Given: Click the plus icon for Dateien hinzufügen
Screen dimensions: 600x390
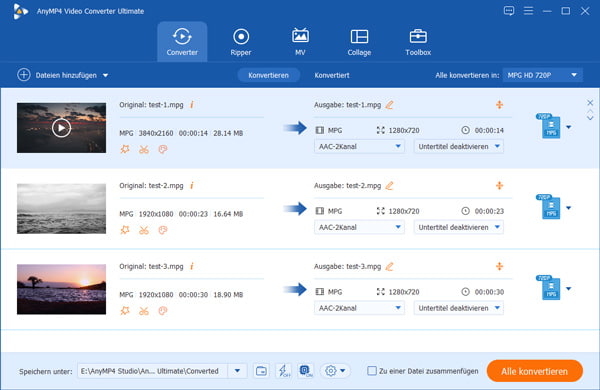Looking at the screenshot, I should (x=24, y=75).
